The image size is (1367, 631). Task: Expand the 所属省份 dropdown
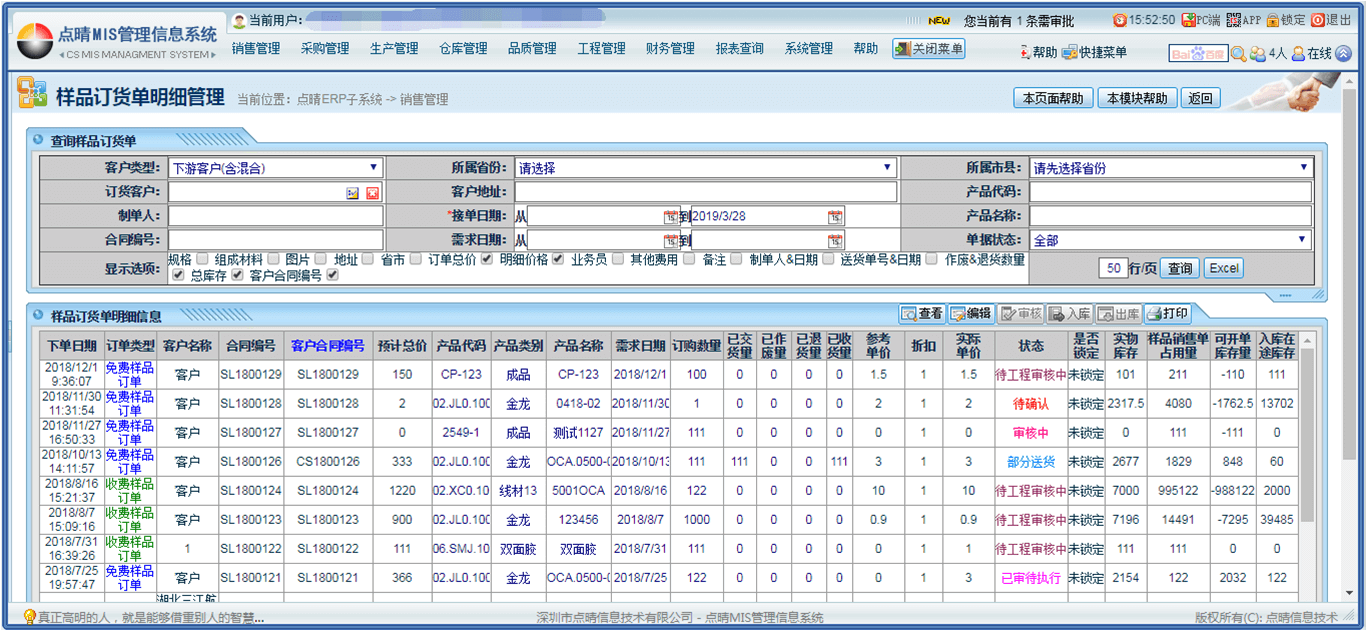tap(705, 168)
